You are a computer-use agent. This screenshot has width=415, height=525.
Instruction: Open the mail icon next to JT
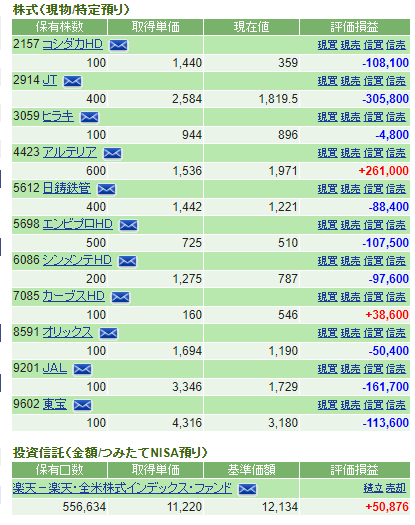(72, 81)
